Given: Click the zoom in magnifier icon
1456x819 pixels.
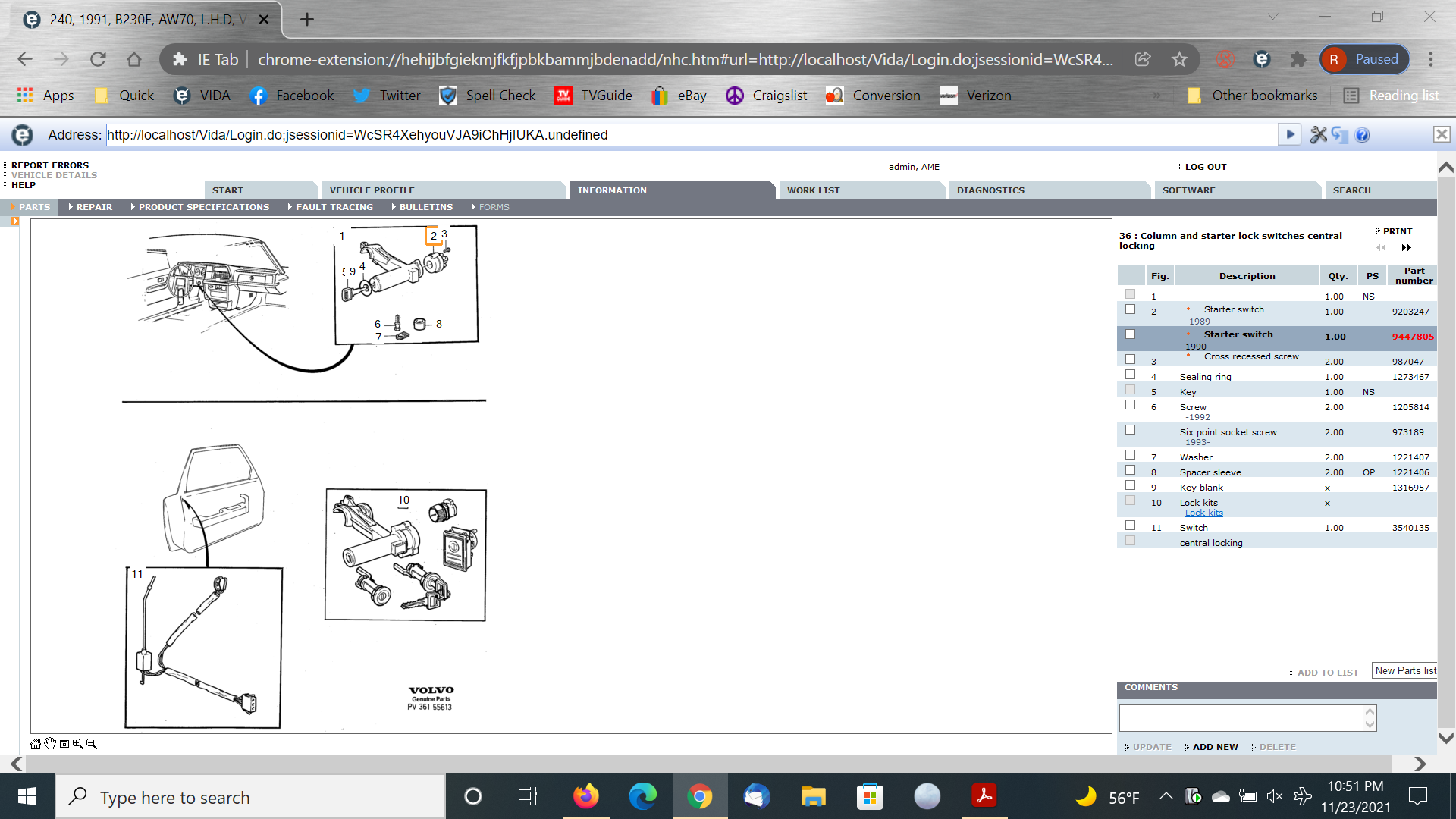Looking at the screenshot, I should pyautogui.click(x=77, y=744).
